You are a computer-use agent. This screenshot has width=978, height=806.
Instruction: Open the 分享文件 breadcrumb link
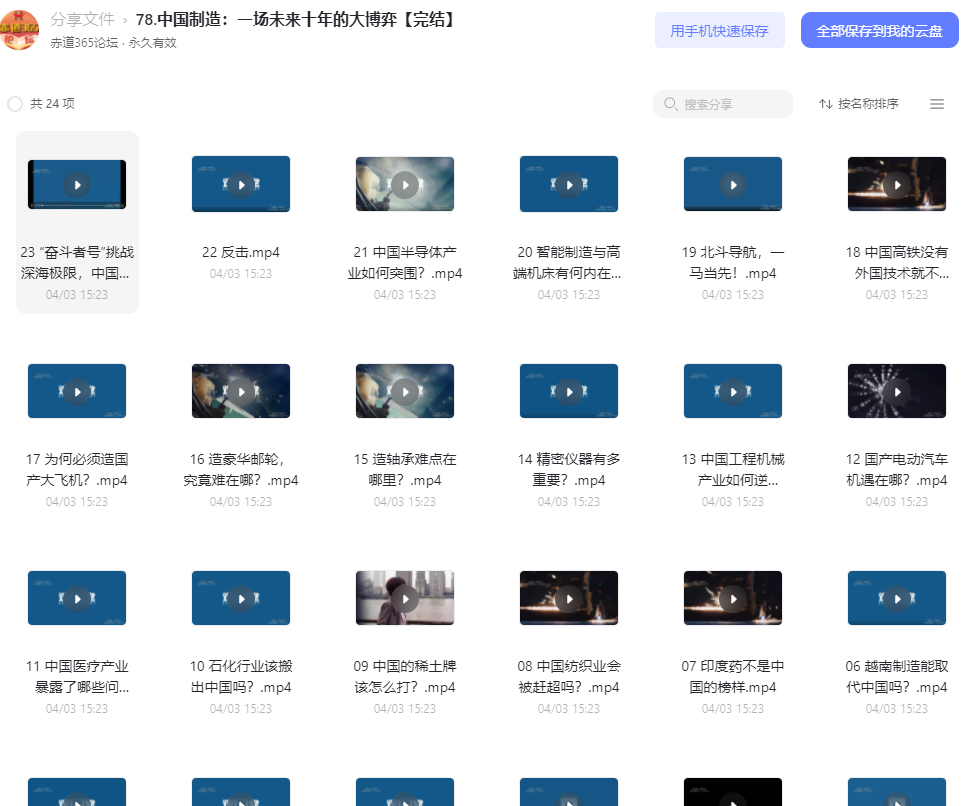click(82, 19)
